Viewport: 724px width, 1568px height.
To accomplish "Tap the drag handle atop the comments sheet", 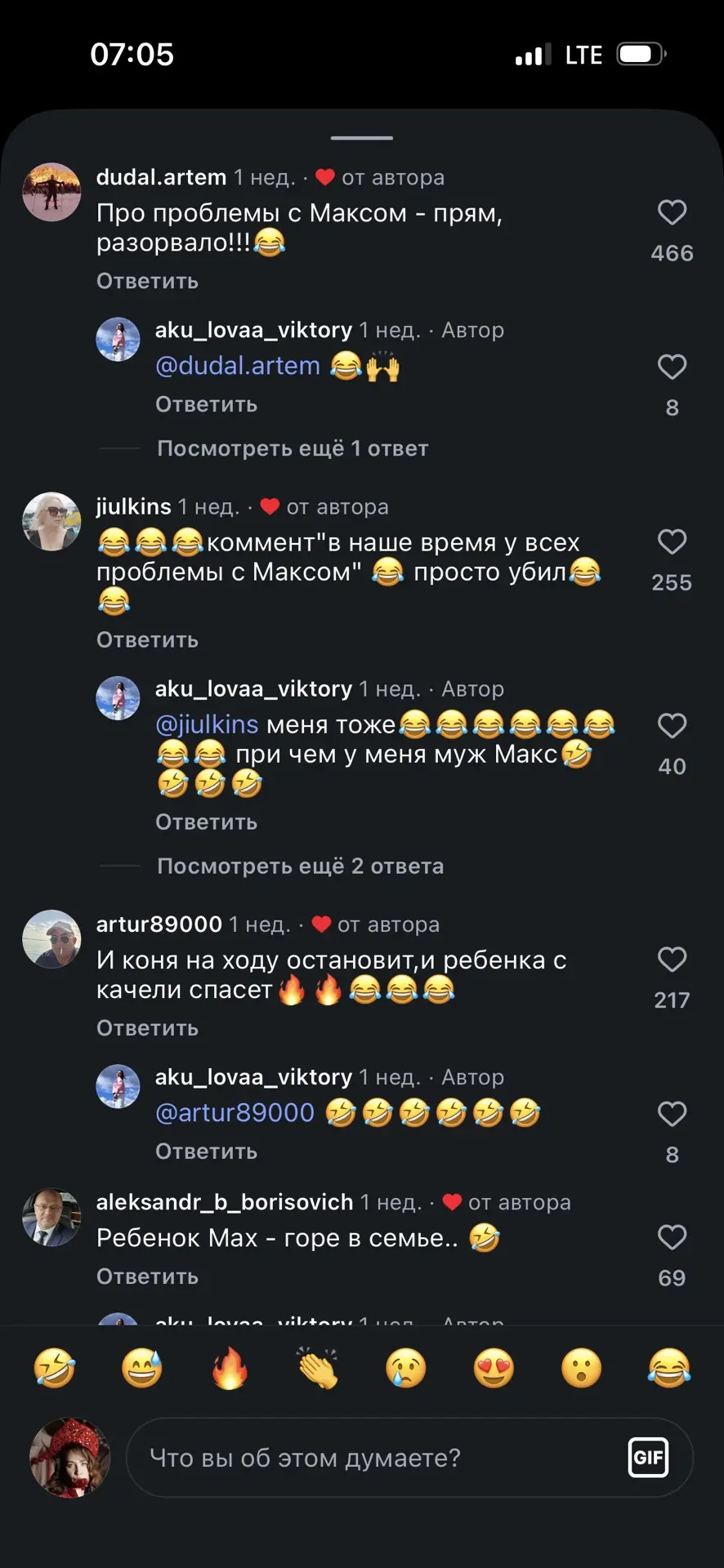I will coord(362,138).
